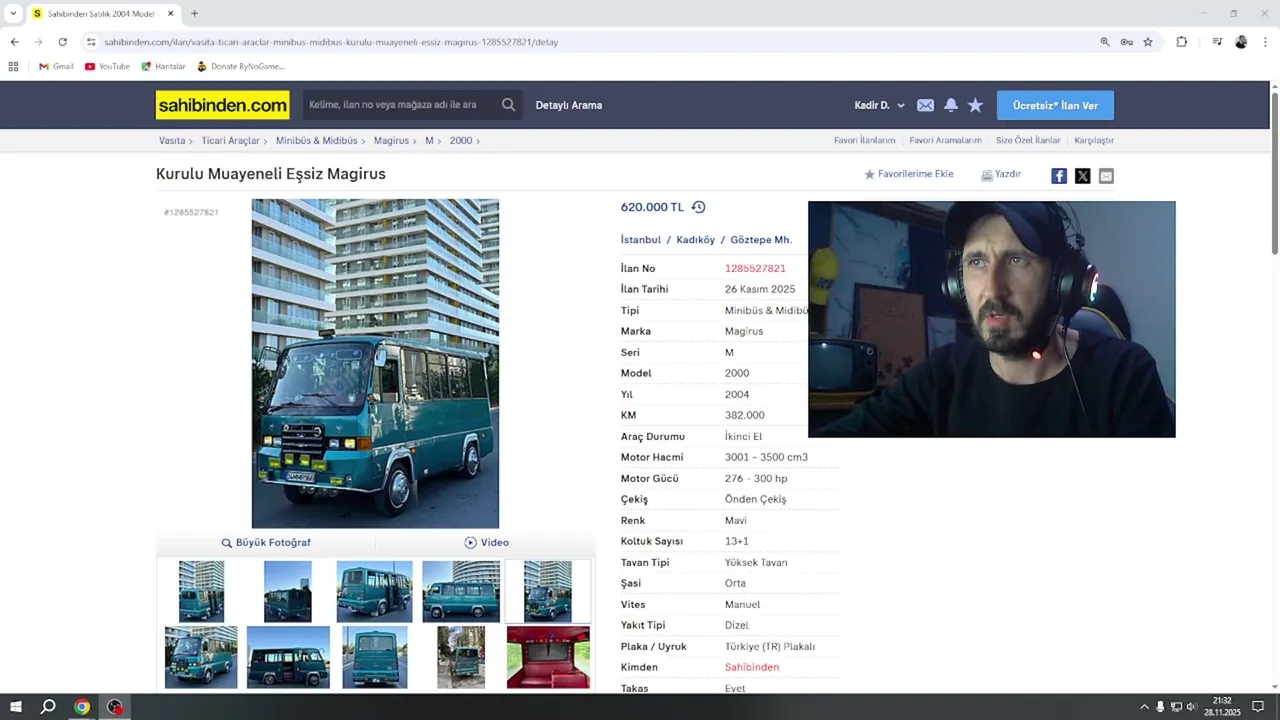1280x720 pixels.
Task: Open browser extensions puzzle icon
Action: point(1181,42)
